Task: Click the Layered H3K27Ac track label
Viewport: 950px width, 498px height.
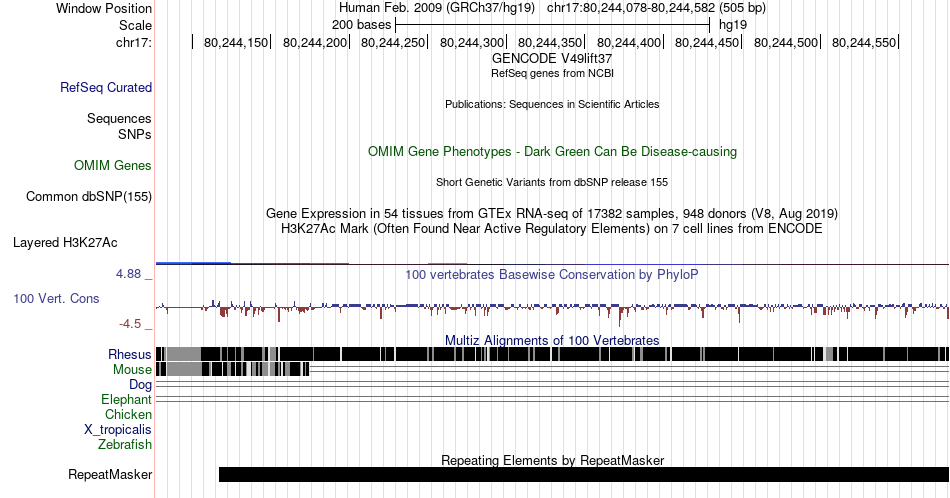Action: (65, 242)
